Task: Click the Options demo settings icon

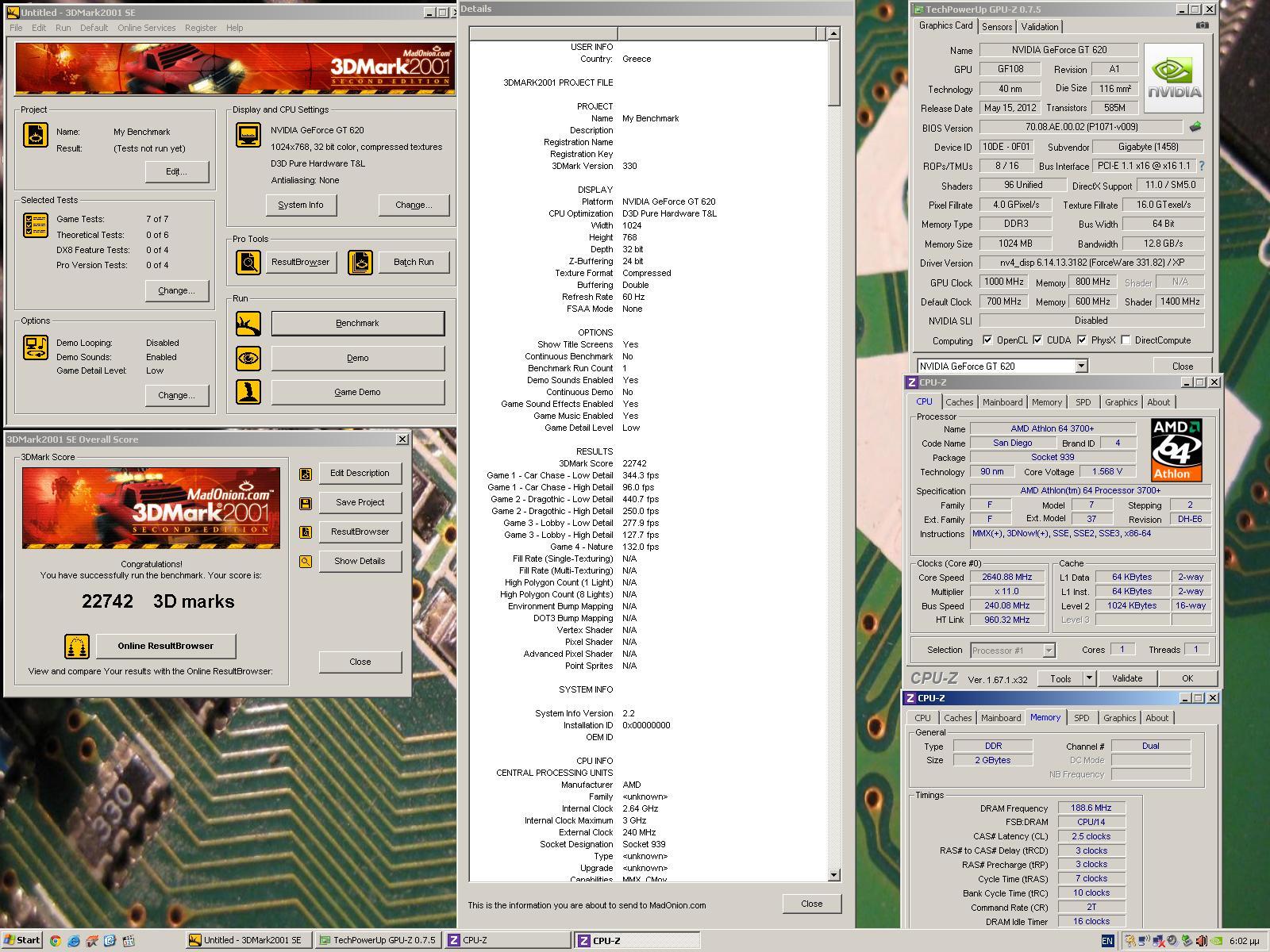Action: (x=36, y=347)
